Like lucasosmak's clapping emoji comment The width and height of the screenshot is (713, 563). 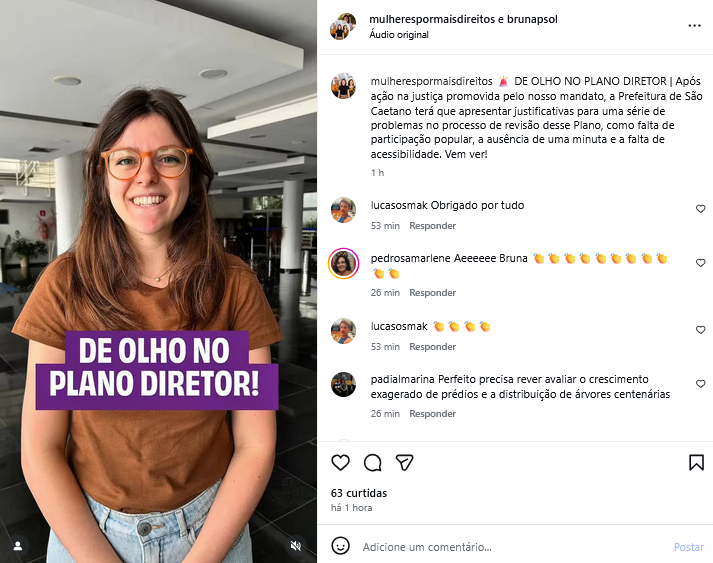700,330
